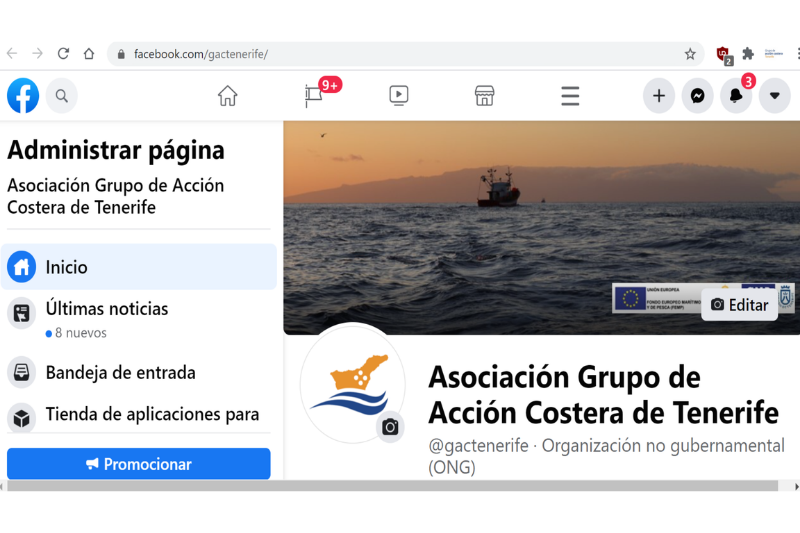Go to the Home feed icon

tap(228, 96)
